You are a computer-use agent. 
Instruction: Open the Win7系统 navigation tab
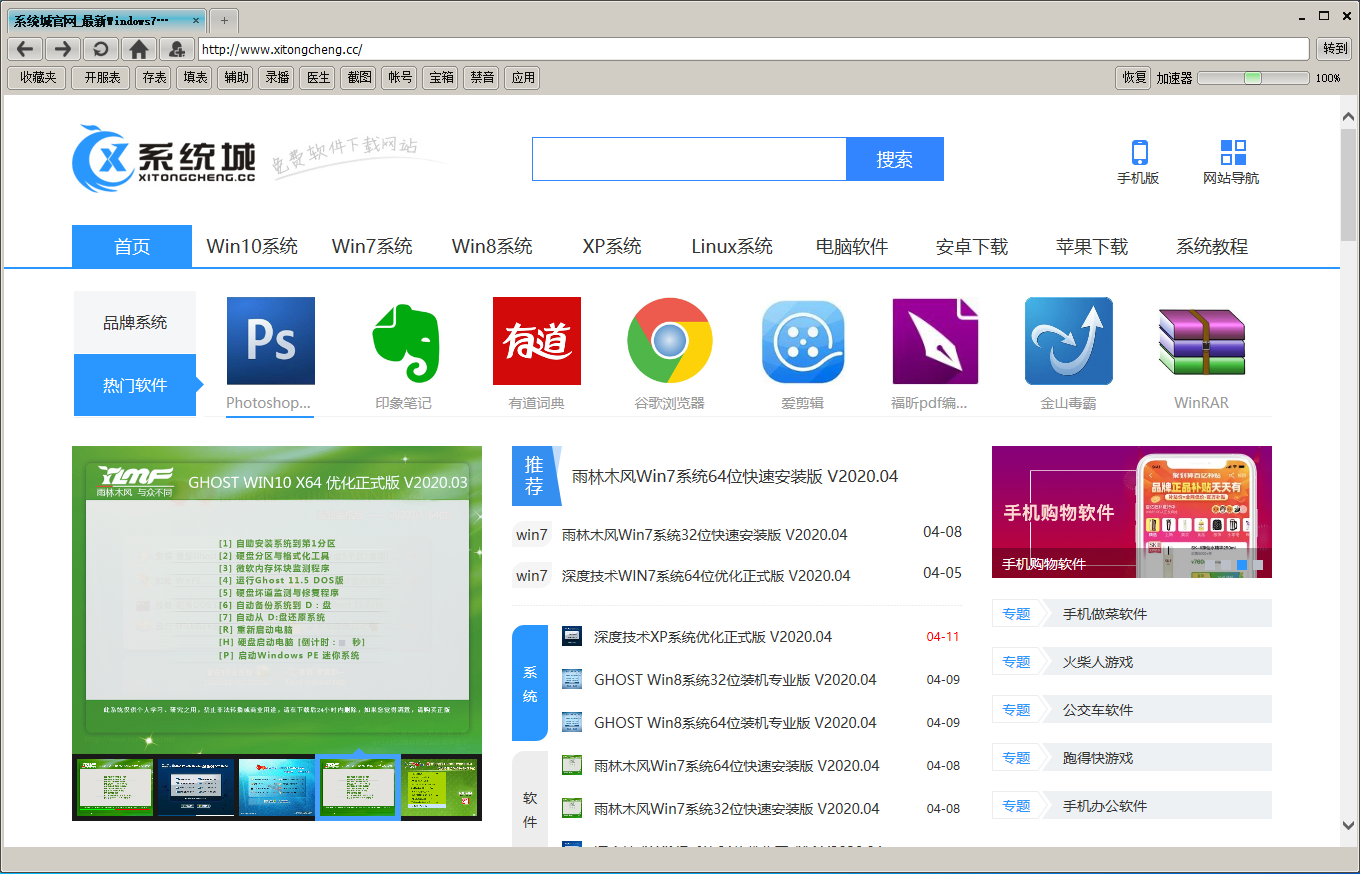[x=372, y=246]
